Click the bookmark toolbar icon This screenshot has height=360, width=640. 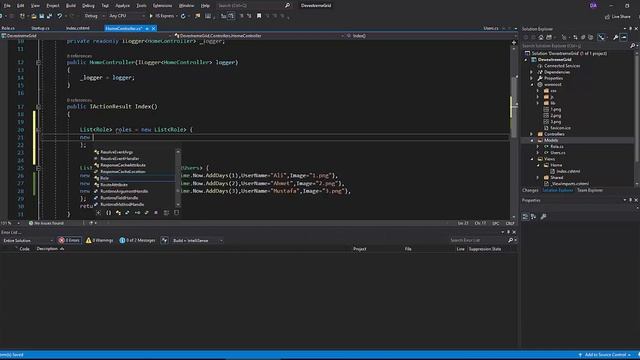tap(259, 16)
